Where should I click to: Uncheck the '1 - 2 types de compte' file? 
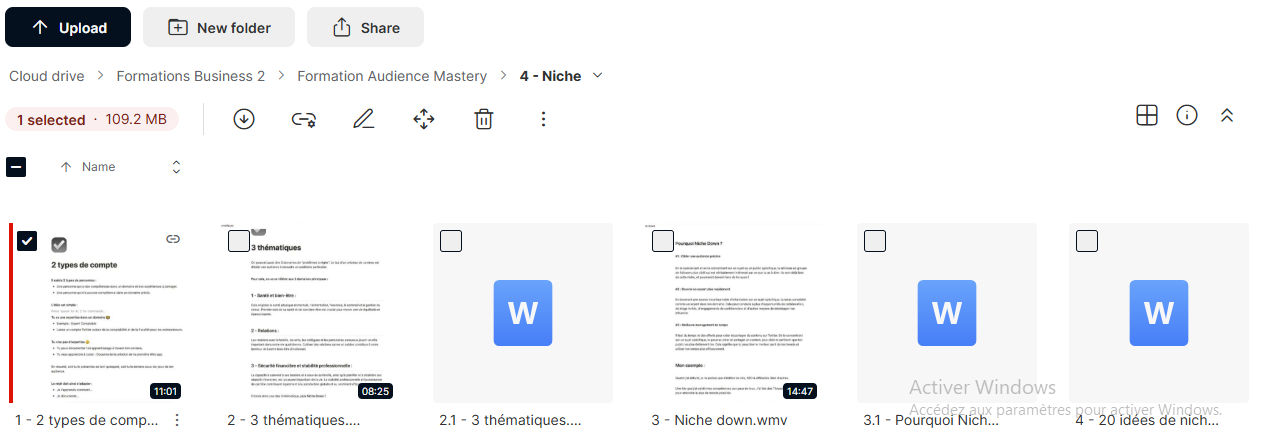click(x=27, y=241)
